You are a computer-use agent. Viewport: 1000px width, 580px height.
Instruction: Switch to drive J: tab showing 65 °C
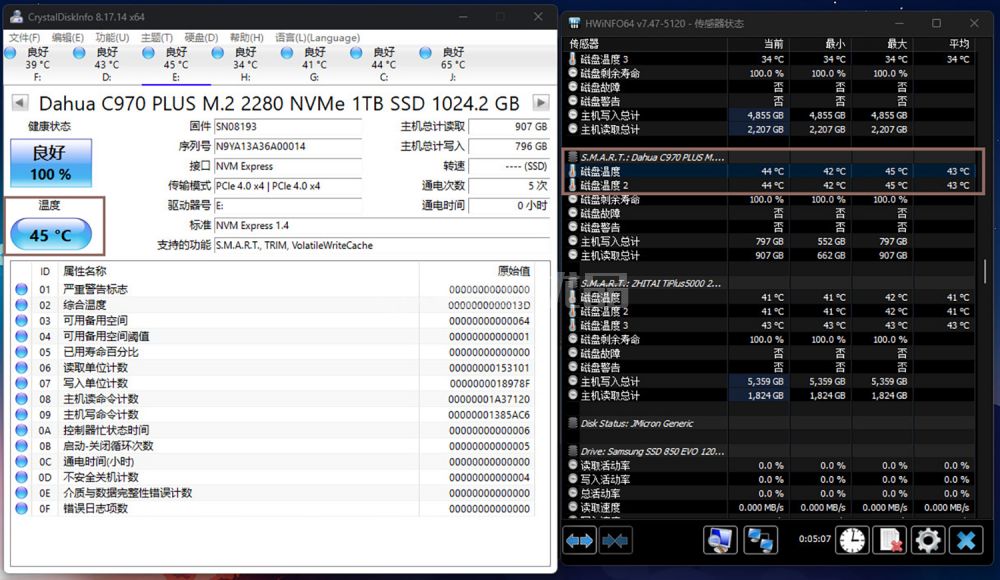[x=453, y=64]
